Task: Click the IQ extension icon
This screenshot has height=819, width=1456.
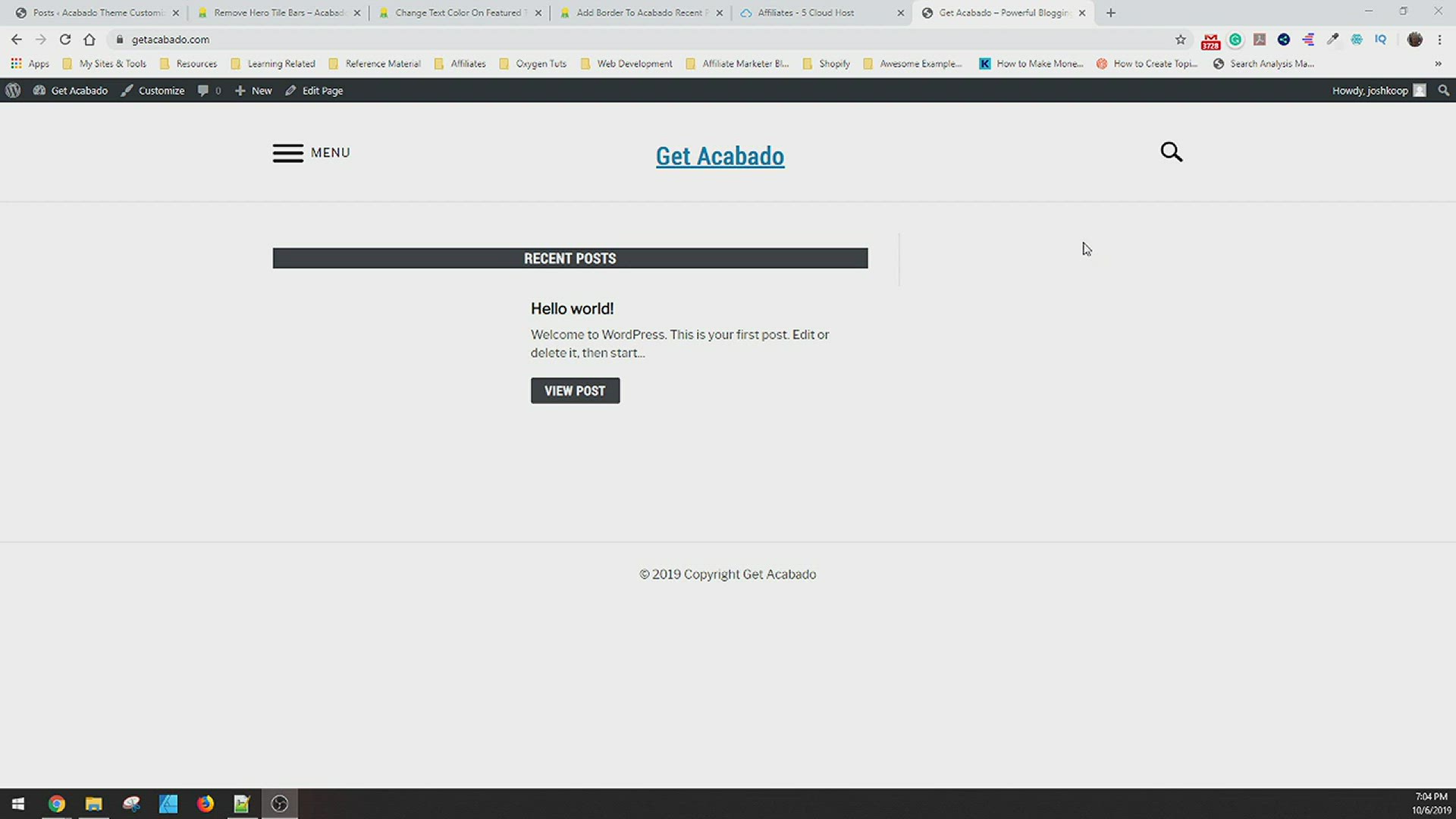Action: click(x=1381, y=39)
